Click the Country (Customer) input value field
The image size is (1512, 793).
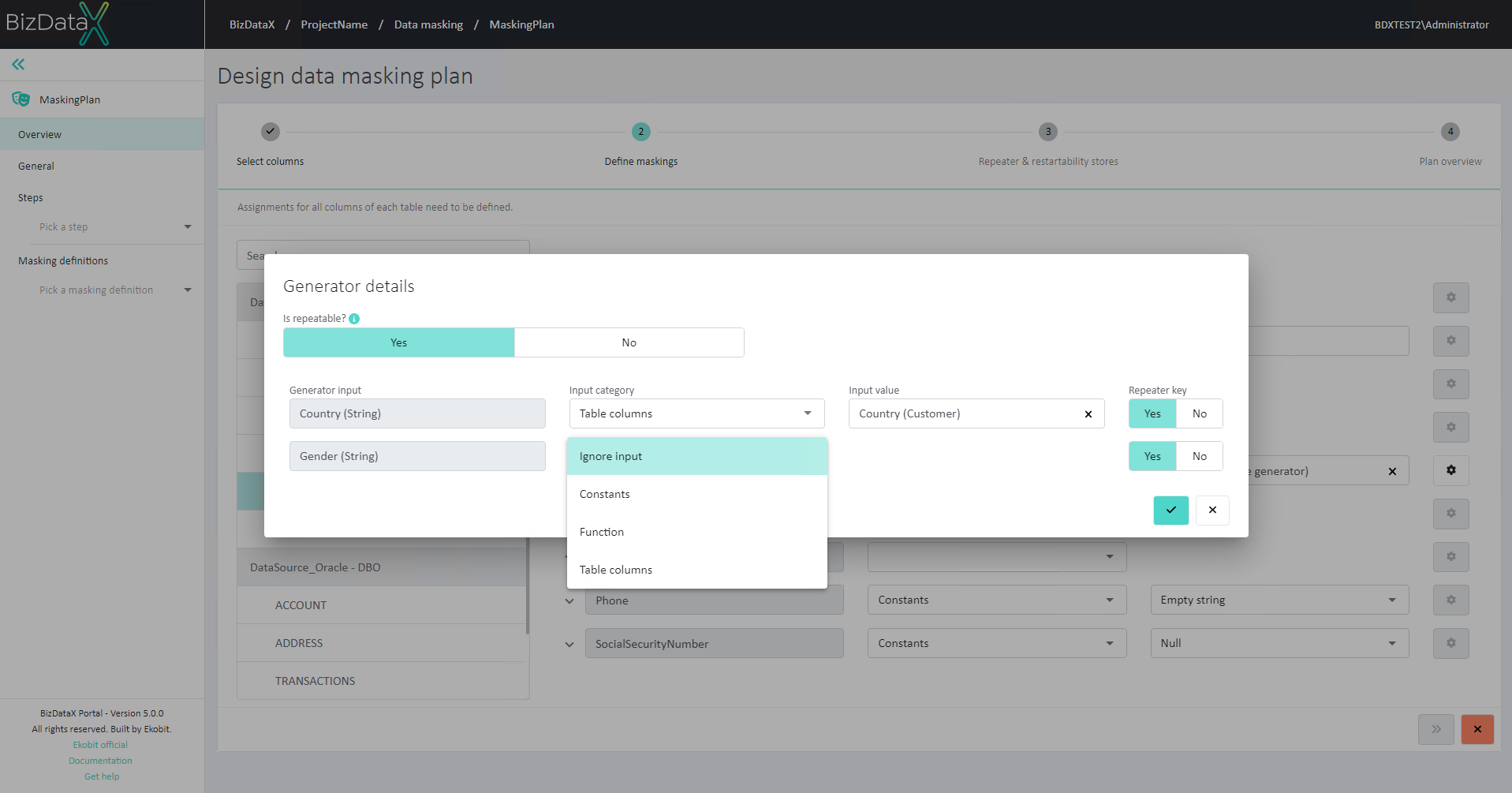point(976,413)
